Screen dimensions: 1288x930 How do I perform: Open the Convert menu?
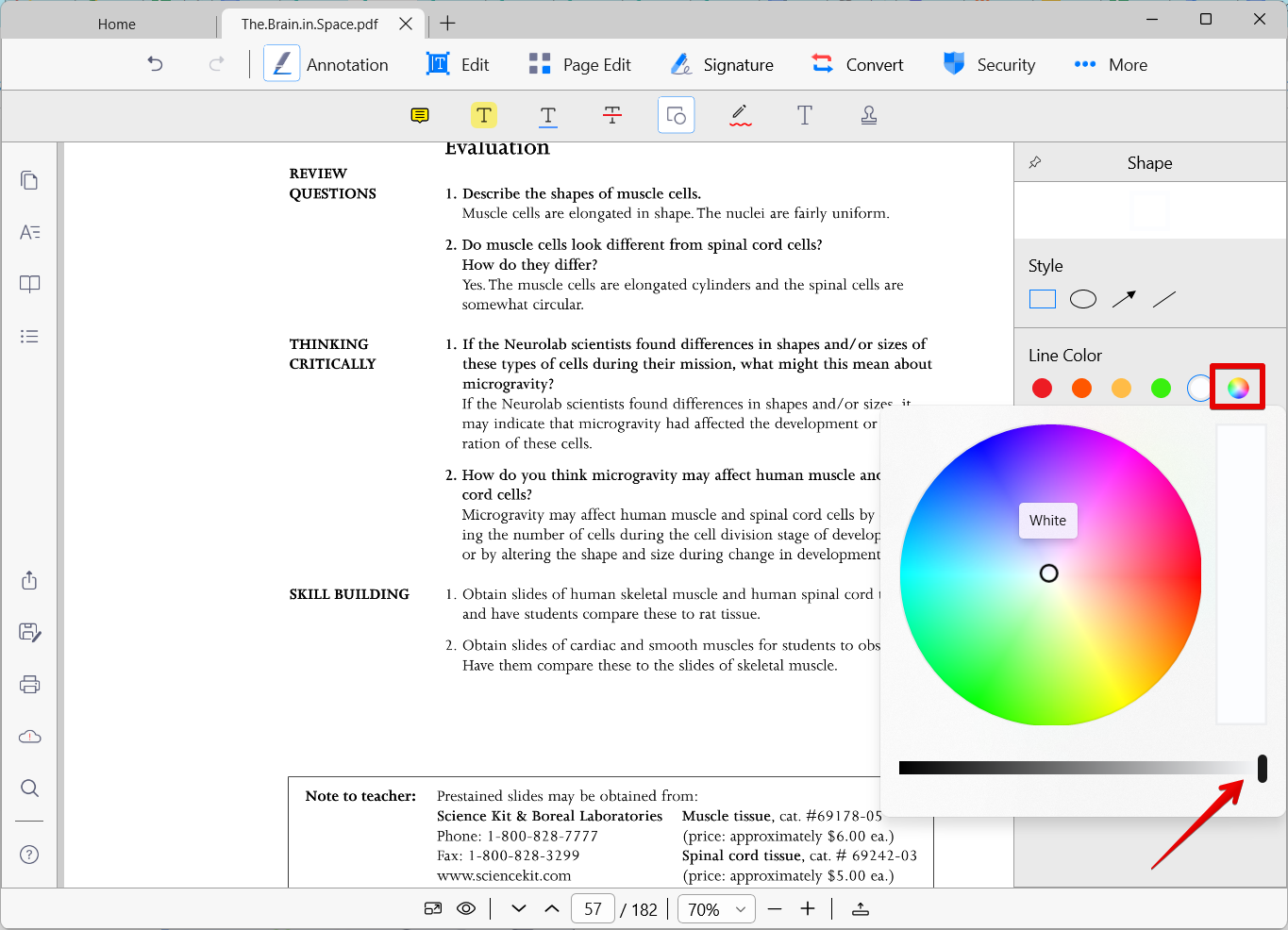click(x=857, y=65)
